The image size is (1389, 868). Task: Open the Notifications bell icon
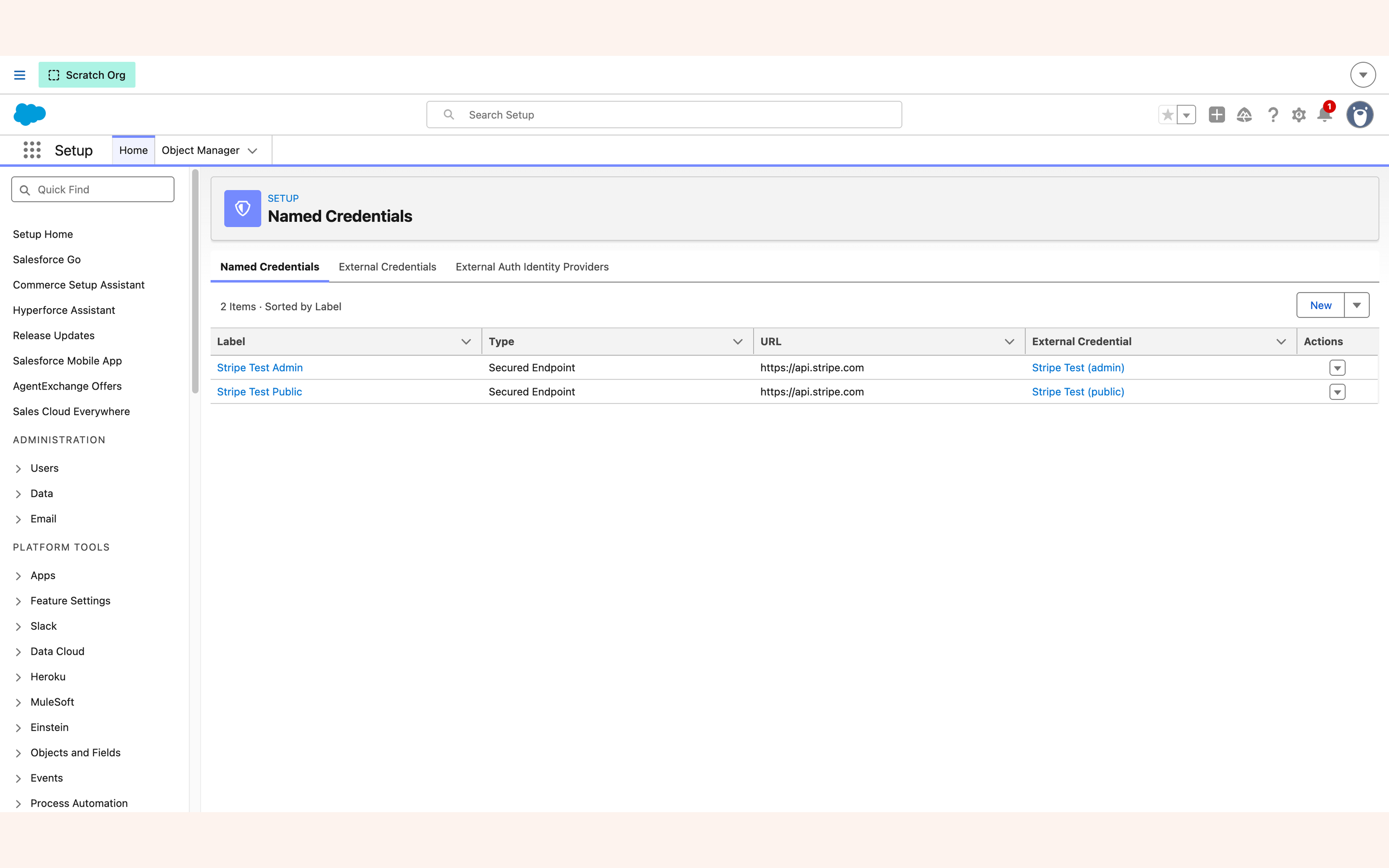(1325, 114)
